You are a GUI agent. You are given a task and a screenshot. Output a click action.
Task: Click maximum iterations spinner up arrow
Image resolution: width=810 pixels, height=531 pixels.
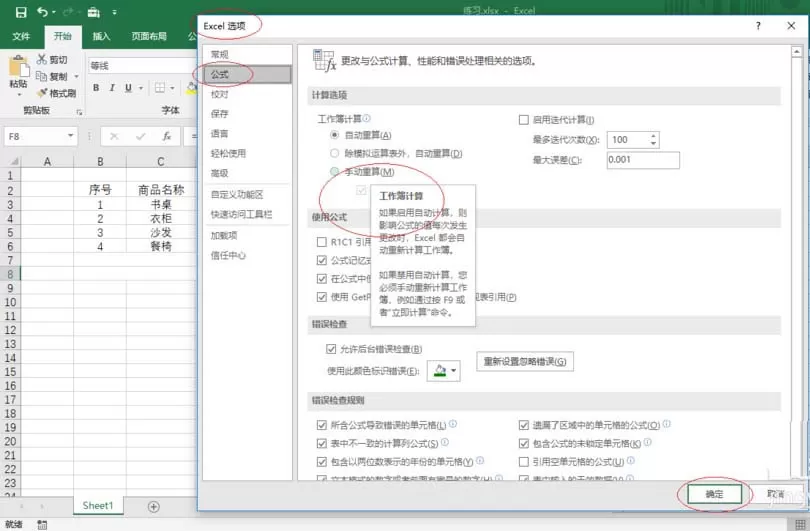point(653,136)
